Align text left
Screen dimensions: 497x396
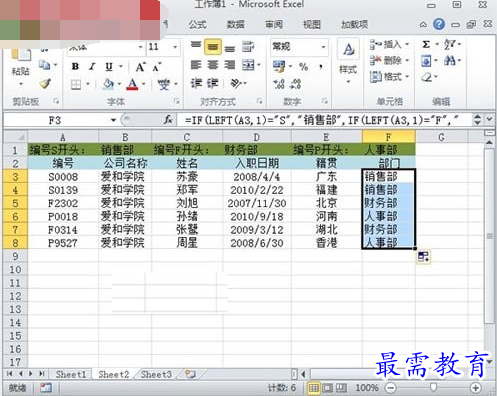tap(196, 65)
